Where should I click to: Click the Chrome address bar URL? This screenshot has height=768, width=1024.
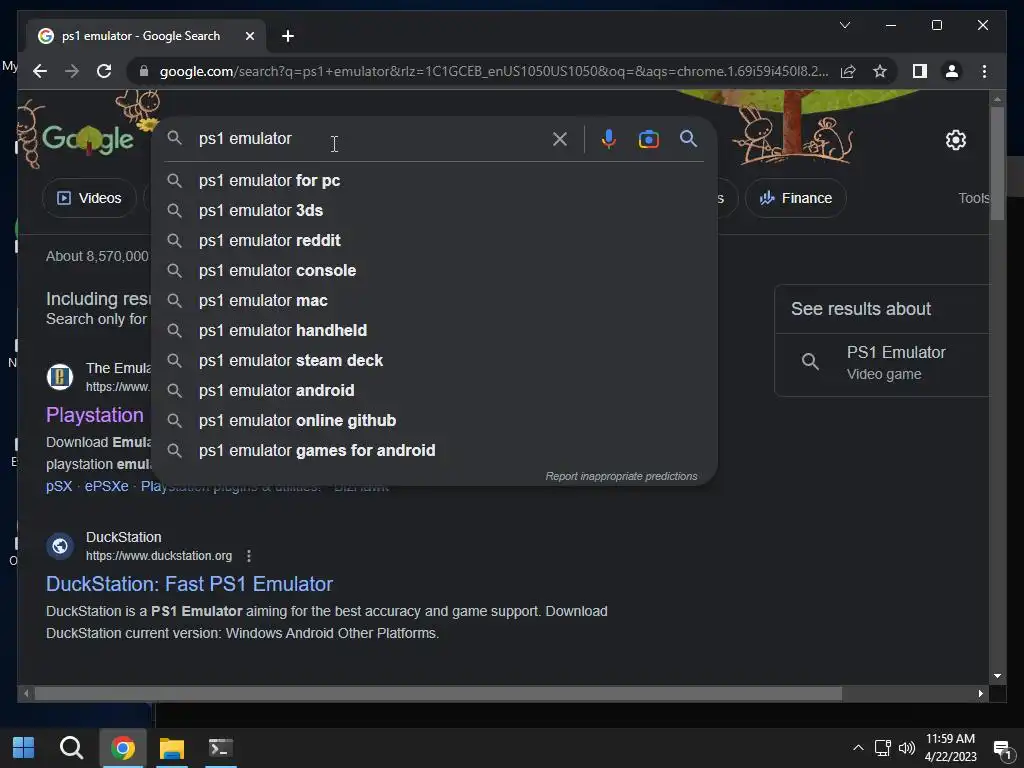tap(494, 71)
